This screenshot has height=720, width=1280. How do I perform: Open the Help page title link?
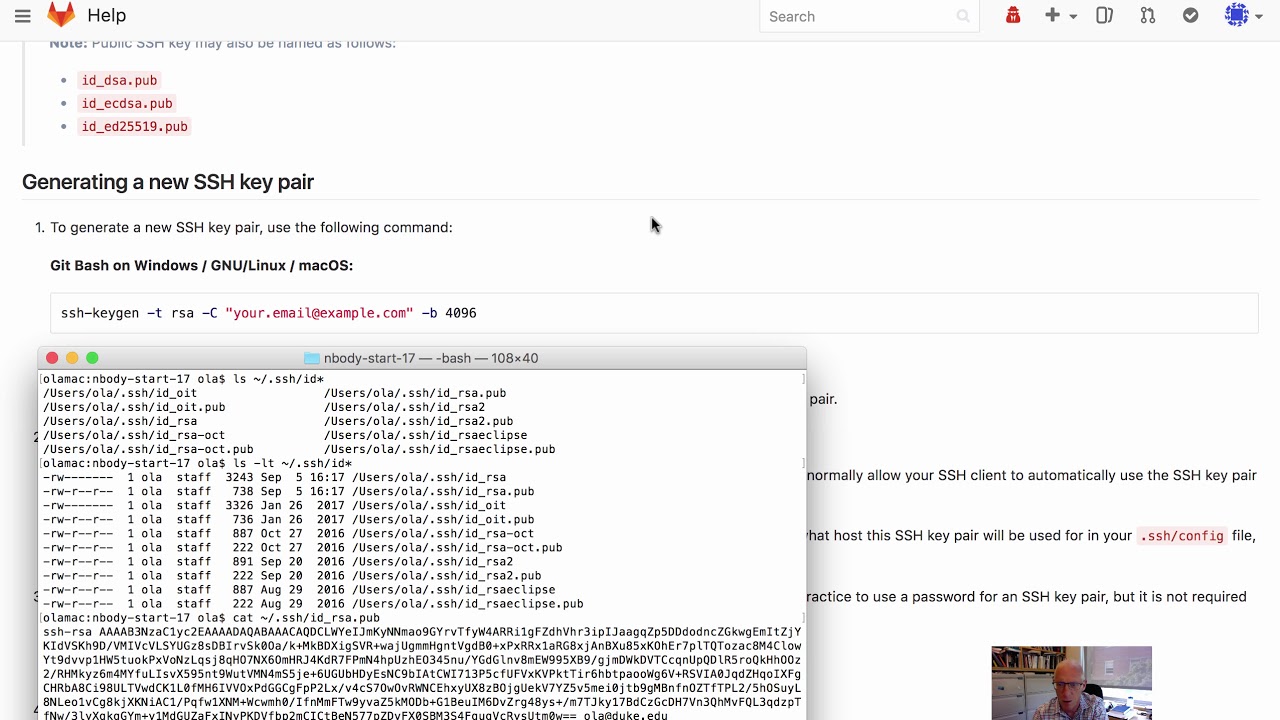click(107, 16)
